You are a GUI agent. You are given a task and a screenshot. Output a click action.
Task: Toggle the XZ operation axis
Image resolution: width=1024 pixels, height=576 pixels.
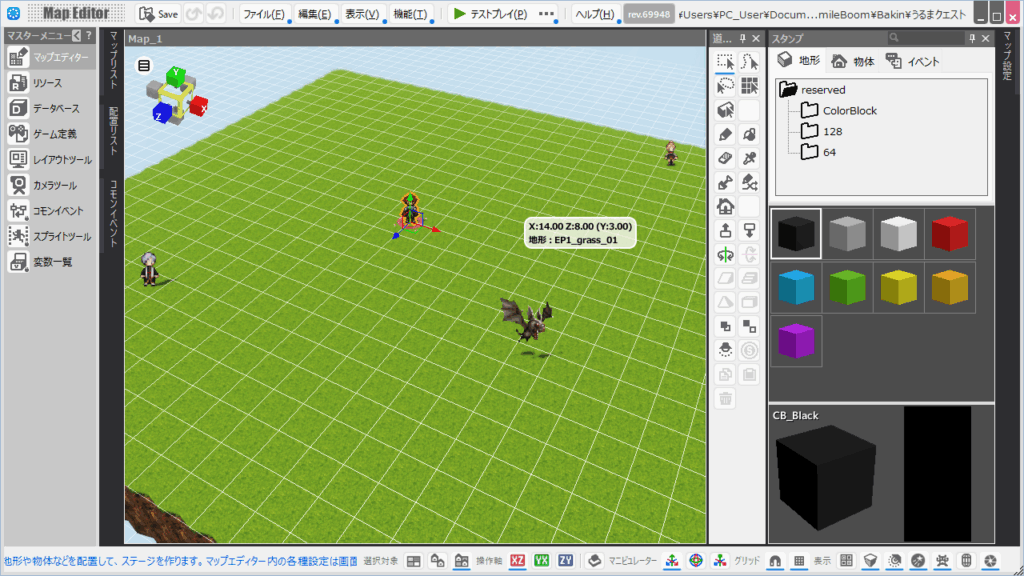518,561
